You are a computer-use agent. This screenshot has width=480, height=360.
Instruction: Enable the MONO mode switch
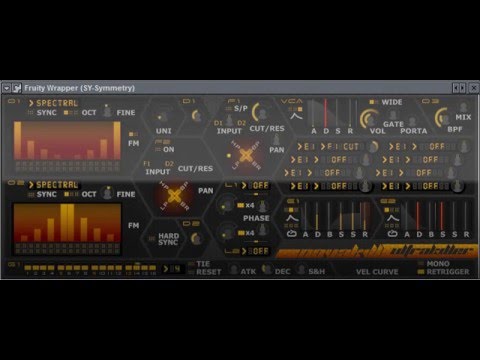tap(421, 264)
